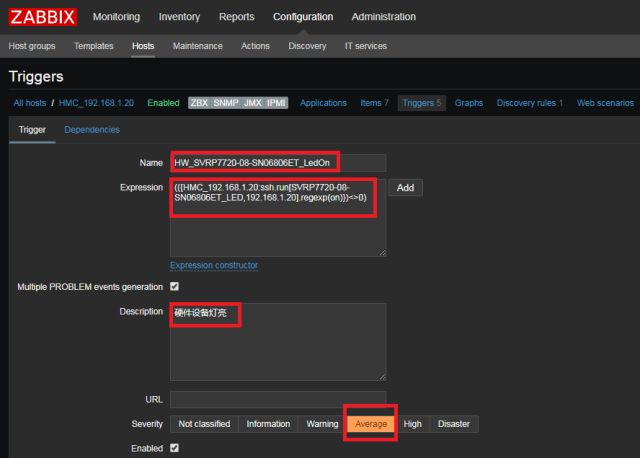Click the IPMI availability indicator
Viewport: 640px width, 458px height.
[x=276, y=103]
